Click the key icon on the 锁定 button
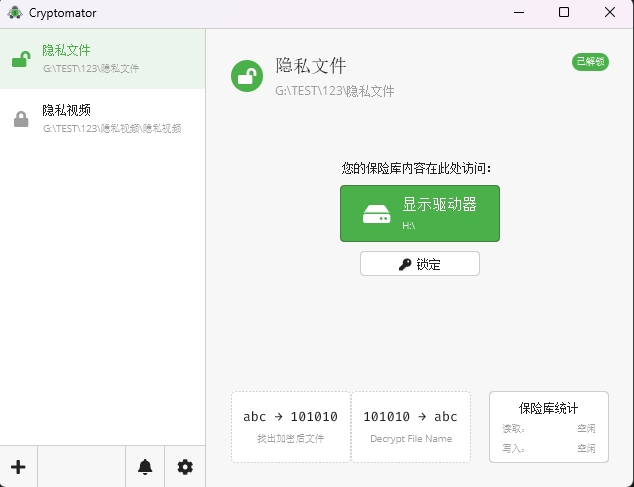634x487 pixels. (x=405, y=264)
